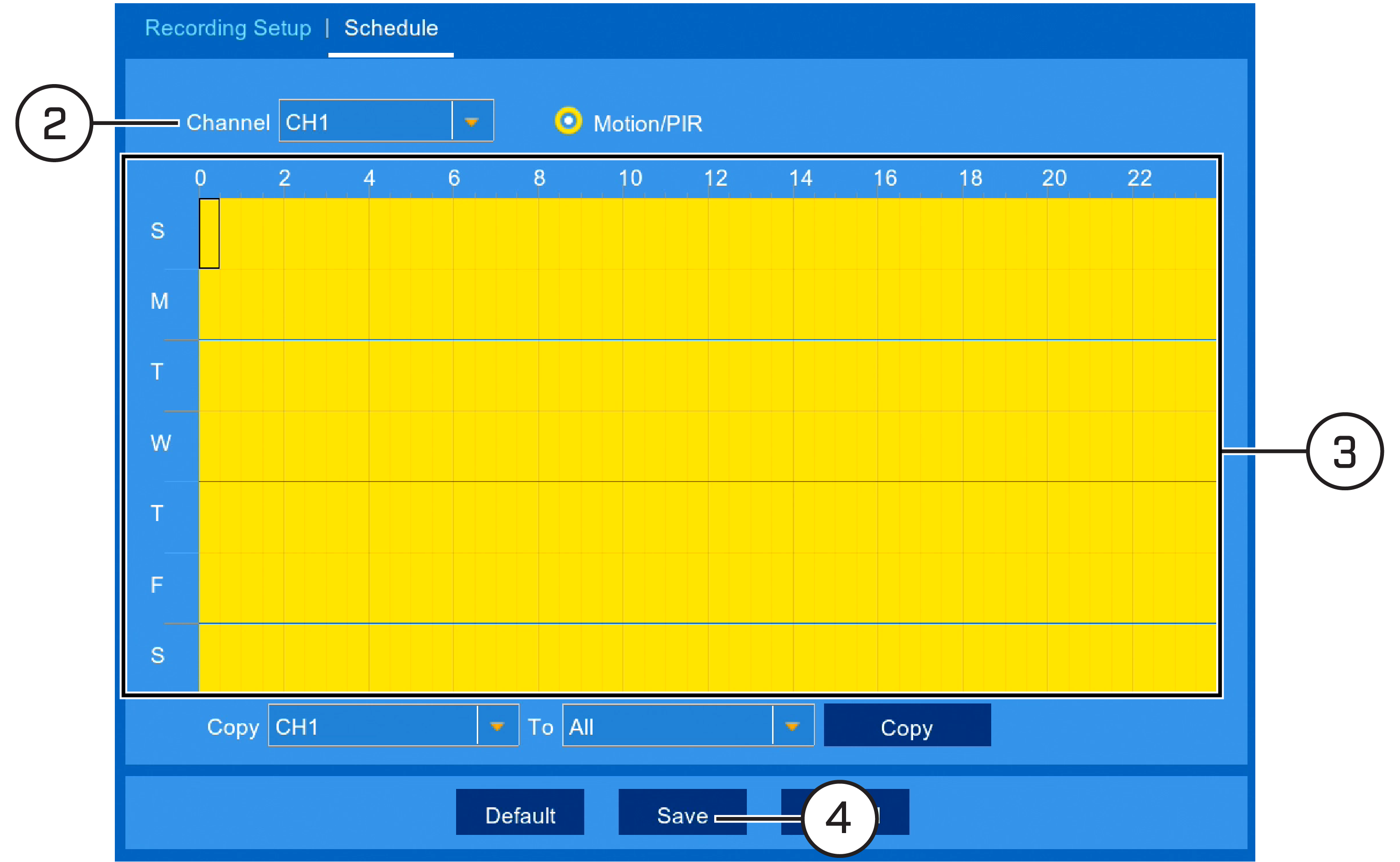Open the Channel CH1 dropdown
The image size is (1400, 862).
(386, 120)
